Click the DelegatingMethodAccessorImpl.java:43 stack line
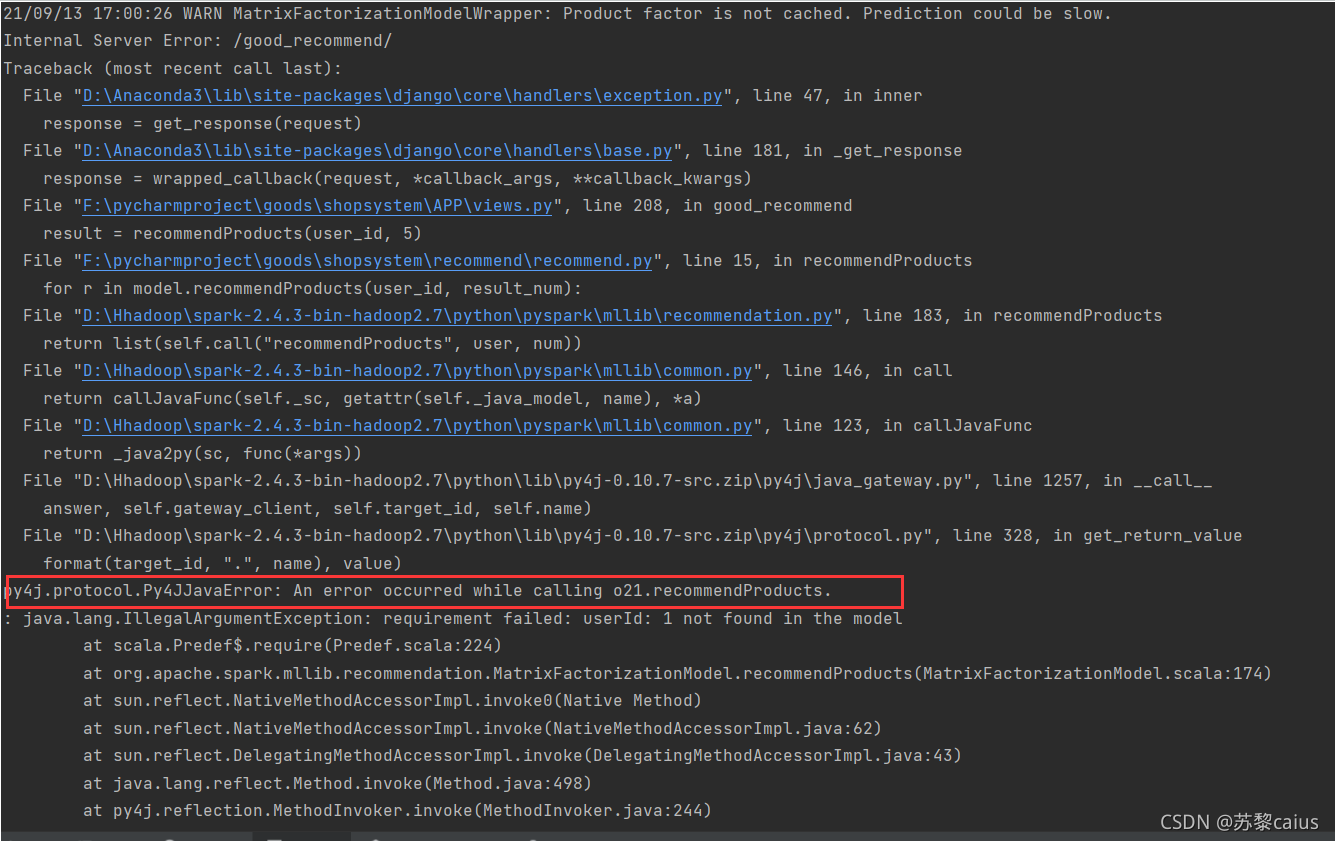The image size is (1335, 841). pos(522,756)
